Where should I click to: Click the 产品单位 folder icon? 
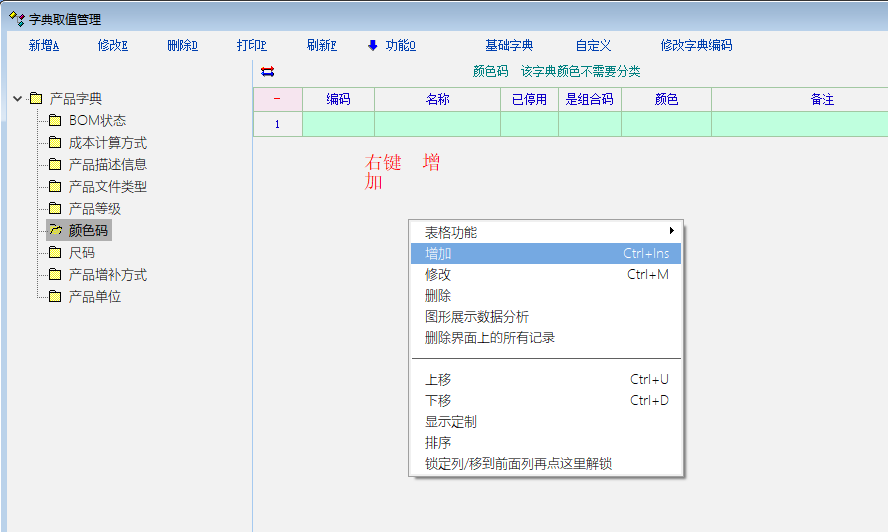(x=55, y=296)
